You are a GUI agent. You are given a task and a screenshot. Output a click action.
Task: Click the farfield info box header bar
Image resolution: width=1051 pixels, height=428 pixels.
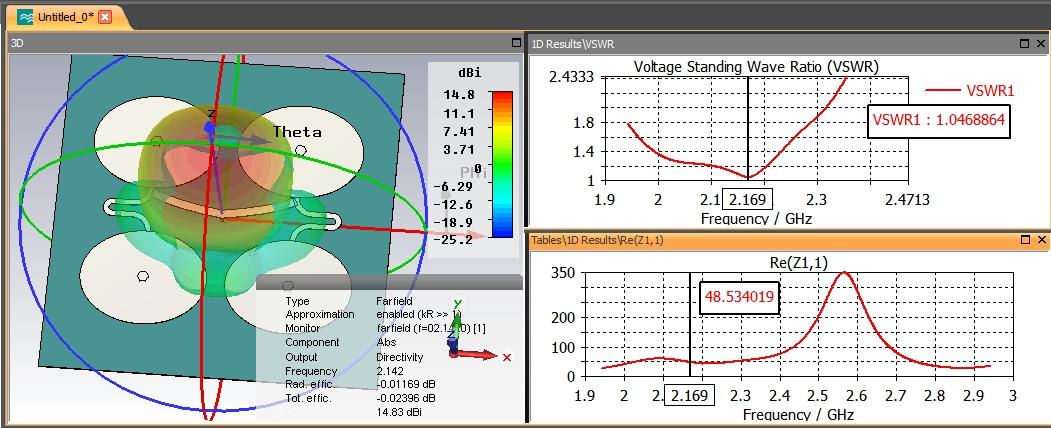(389, 282)
